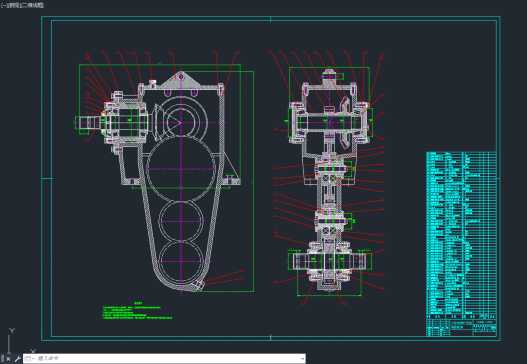527x364 pixels.
Task: Open command line customize wrench menu
Action: click(17, 359)
